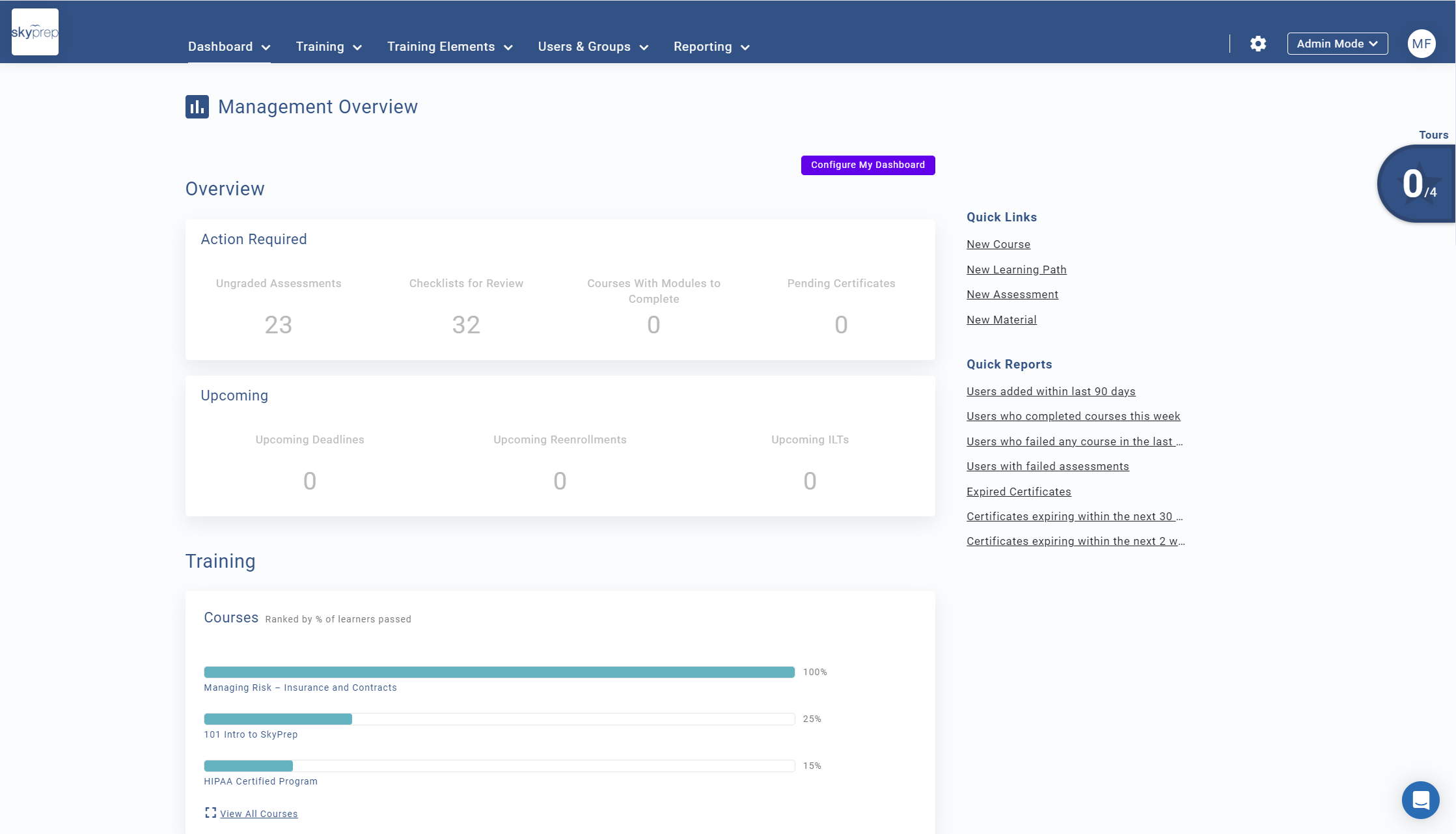Expand the Dashboard menu
The height and width of the screenshot is (834, 1456).
(x=228, y=47)
